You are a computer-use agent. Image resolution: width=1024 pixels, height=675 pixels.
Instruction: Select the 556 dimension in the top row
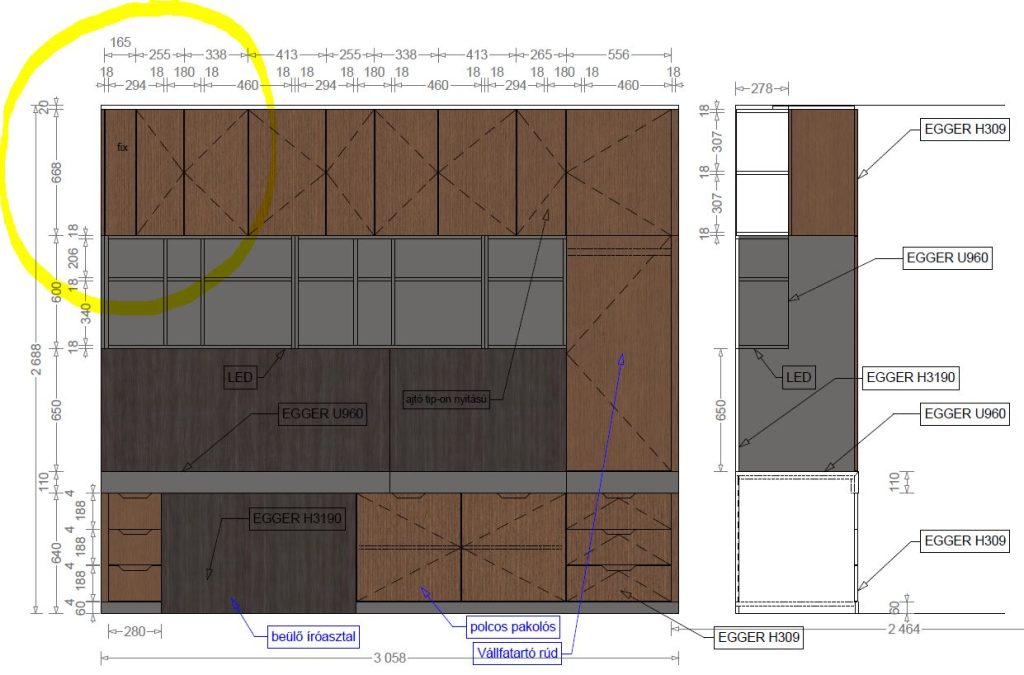click(x=618, y=55)
